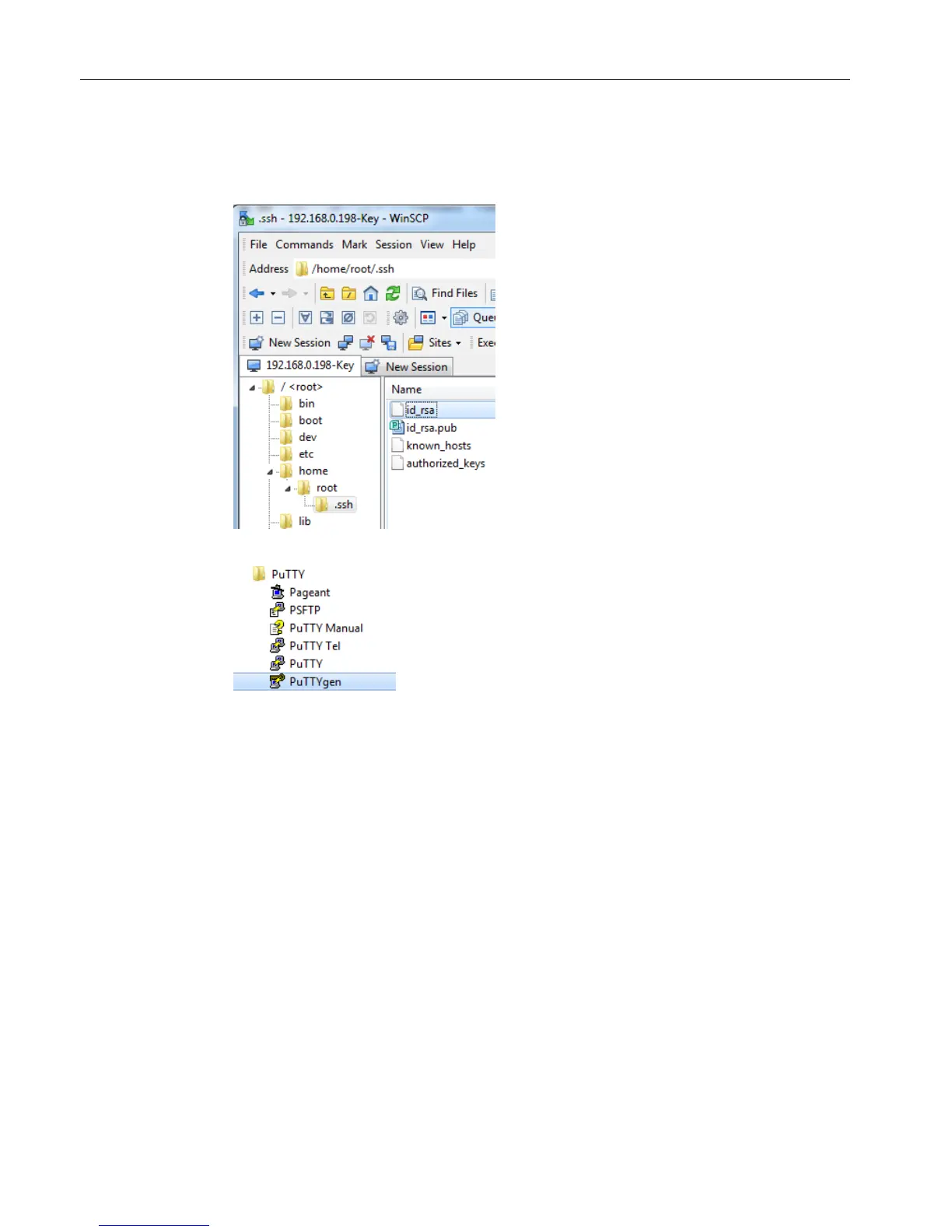Click the New Session toolbar button

click(289, 342)
